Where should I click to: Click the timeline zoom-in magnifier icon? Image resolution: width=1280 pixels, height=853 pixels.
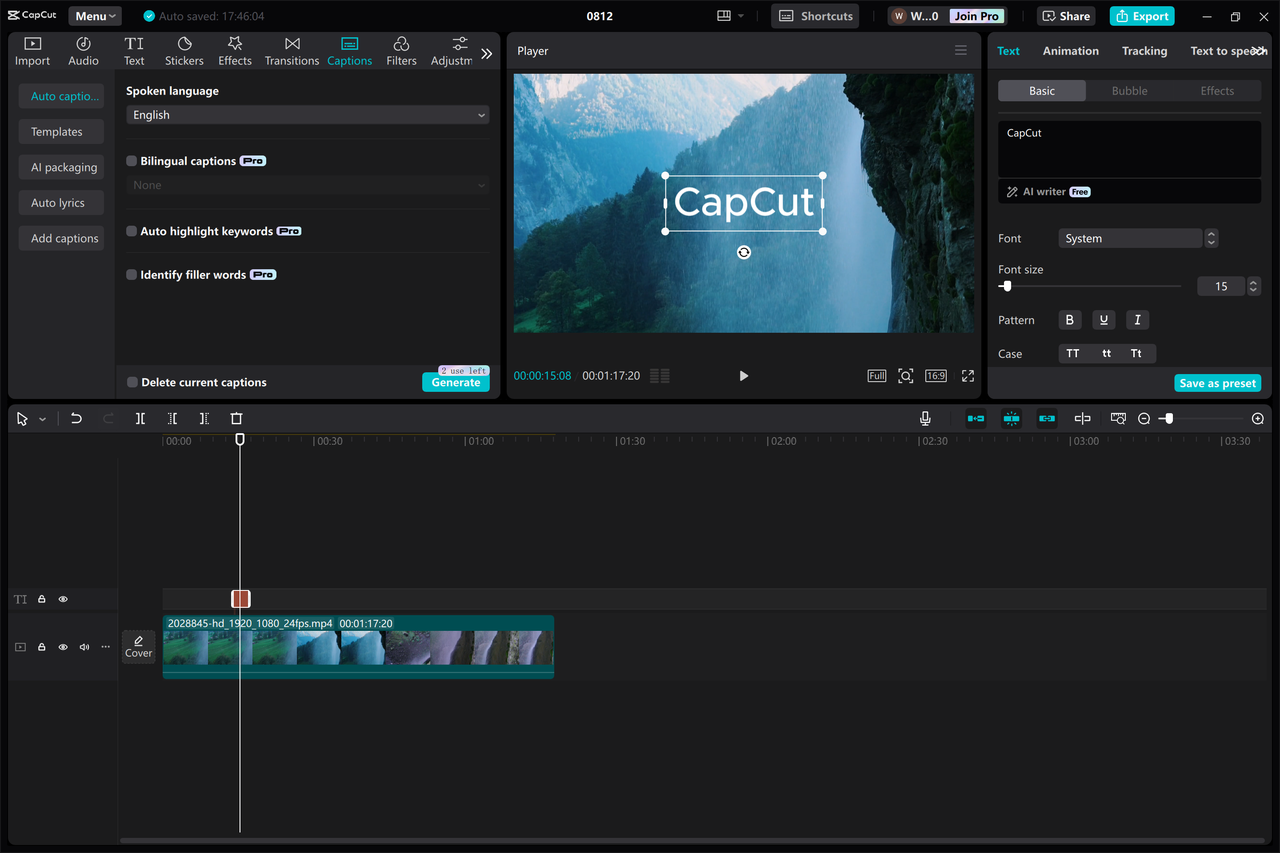[x=1257, y=418]
